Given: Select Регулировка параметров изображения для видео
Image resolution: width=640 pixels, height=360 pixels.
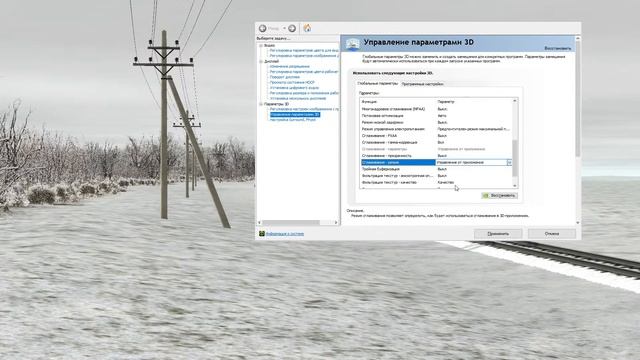Looking at the screenshot, I should (304, 56).
